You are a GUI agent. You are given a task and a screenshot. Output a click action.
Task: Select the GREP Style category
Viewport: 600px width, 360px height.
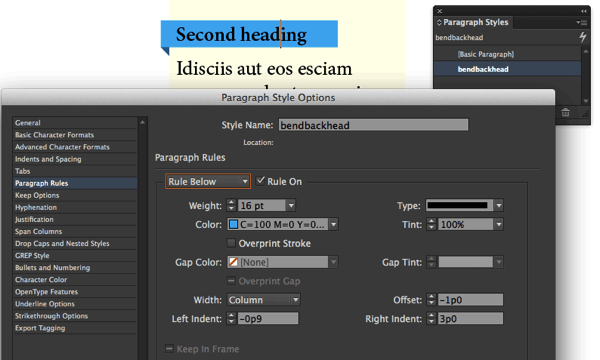point(75,255)
